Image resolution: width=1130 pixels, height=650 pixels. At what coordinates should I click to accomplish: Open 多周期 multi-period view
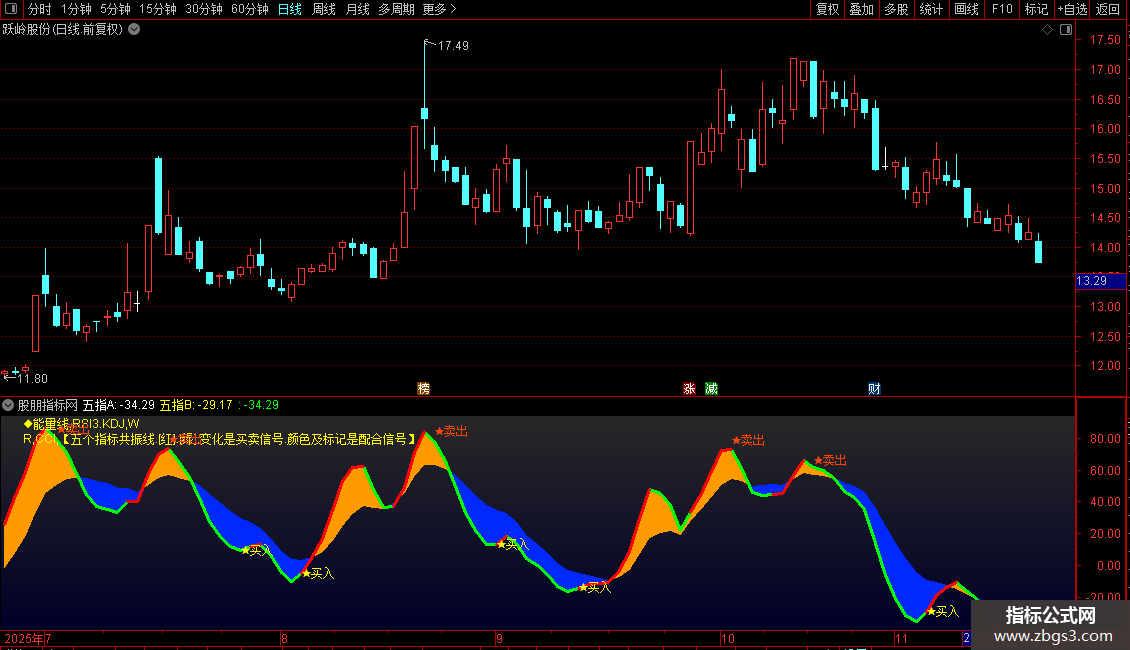(396, 9)
